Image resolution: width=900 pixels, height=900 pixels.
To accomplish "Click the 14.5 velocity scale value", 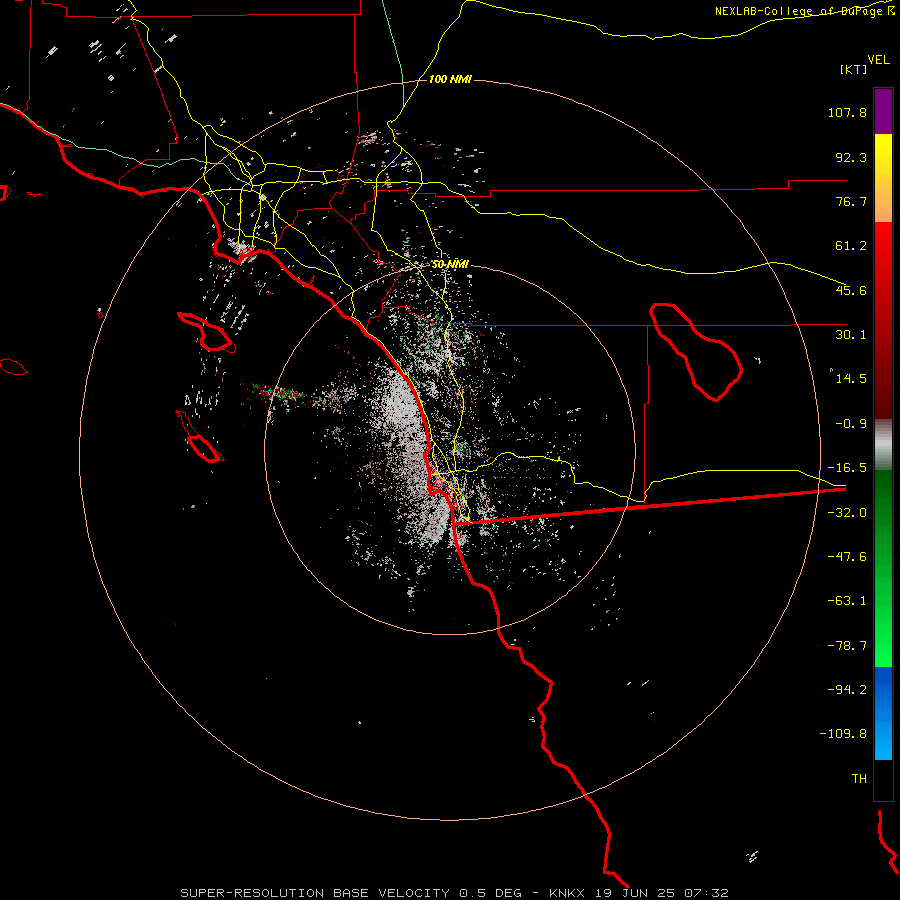I will tap(851, 379).
